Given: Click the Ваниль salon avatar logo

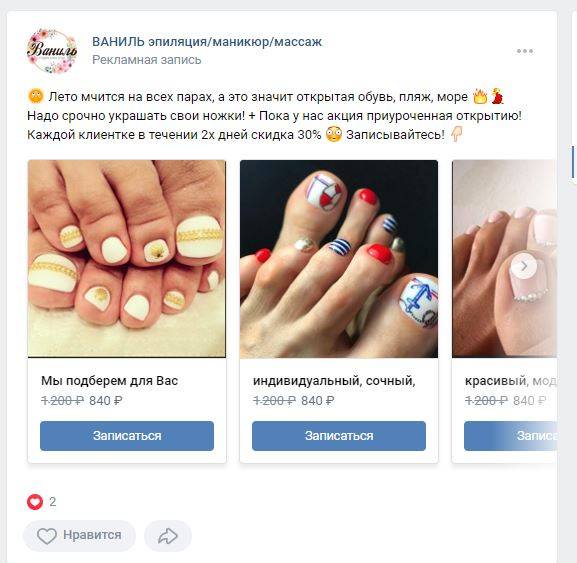Looking at the screenshot, I should 52,50.
